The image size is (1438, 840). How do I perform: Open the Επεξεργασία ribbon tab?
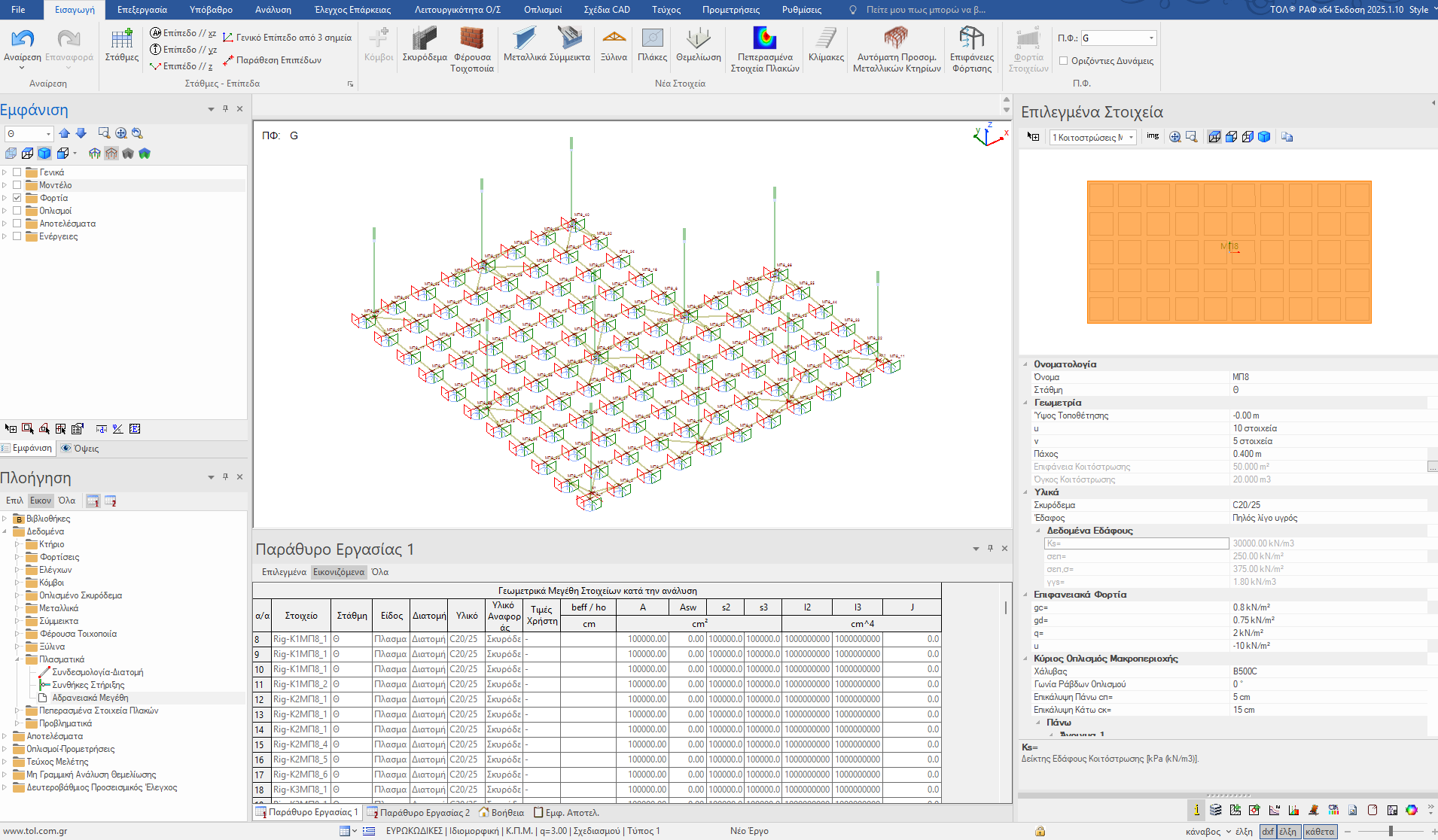[x=142, y=10]
